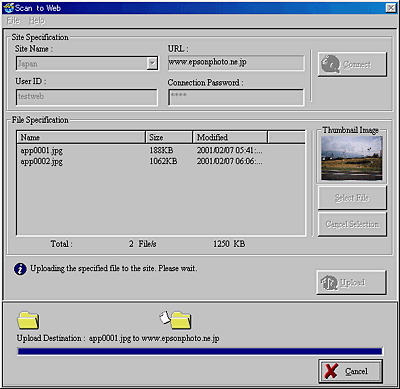The image size is (400, 389).
Task: Click the Upload Destination status text
Action: click(x=118, y=338)
